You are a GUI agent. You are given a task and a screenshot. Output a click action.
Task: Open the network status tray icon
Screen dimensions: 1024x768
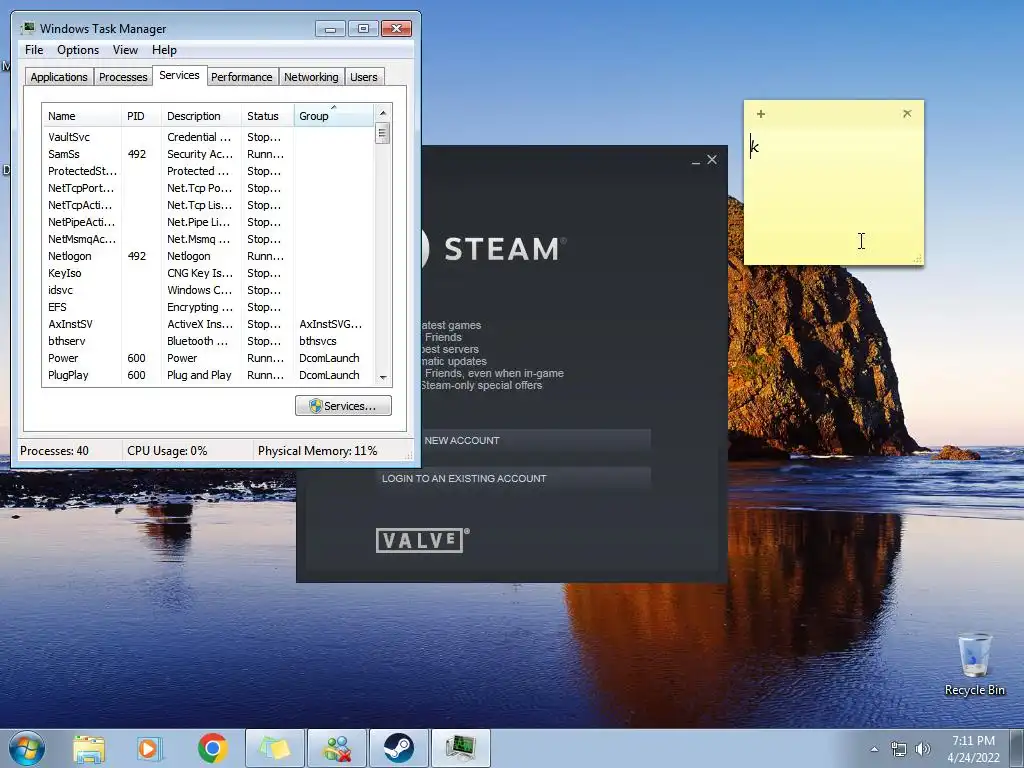click(x=899, y=749)
